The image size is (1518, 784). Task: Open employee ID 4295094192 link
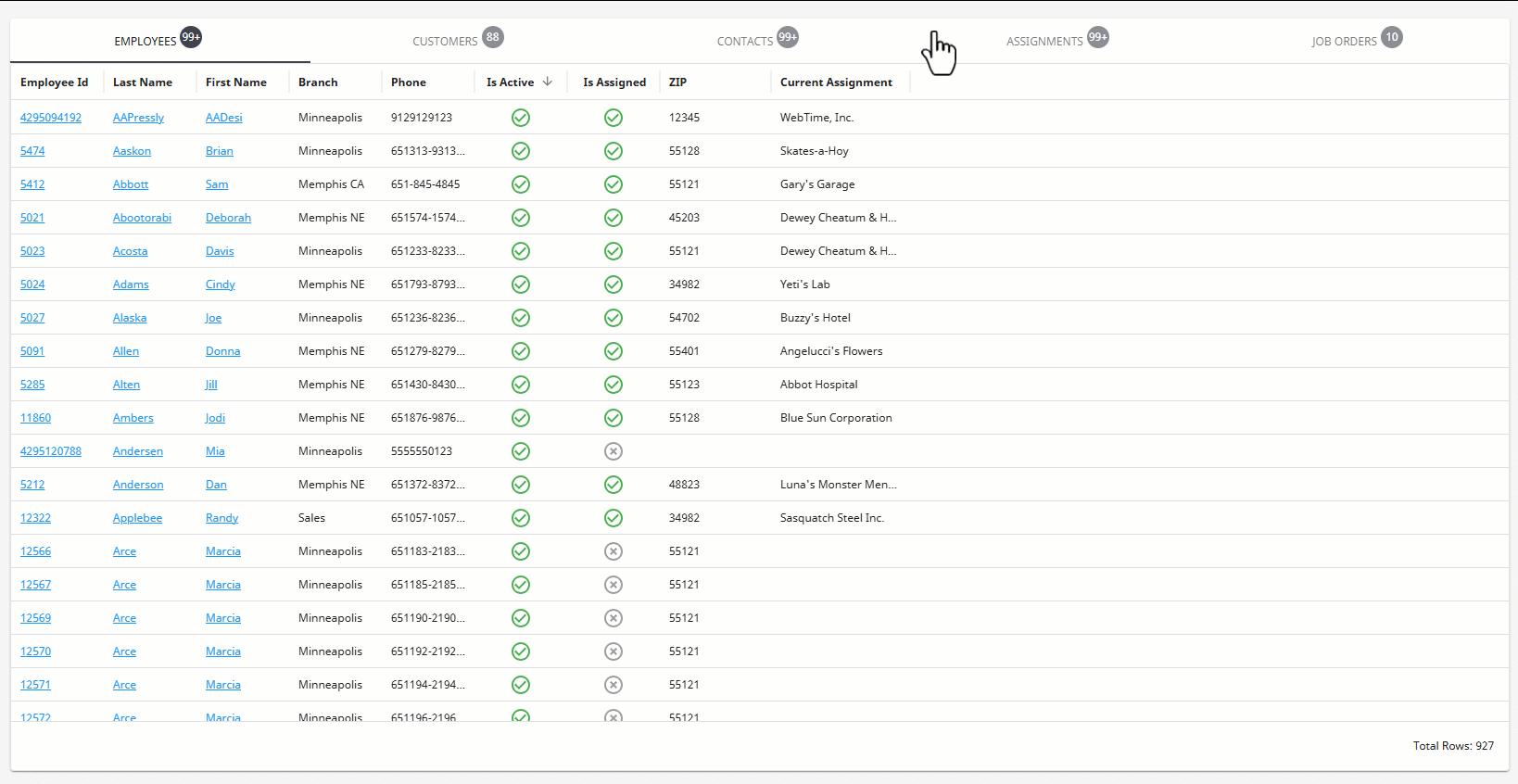pyautogui.click(x=51, y=118)
